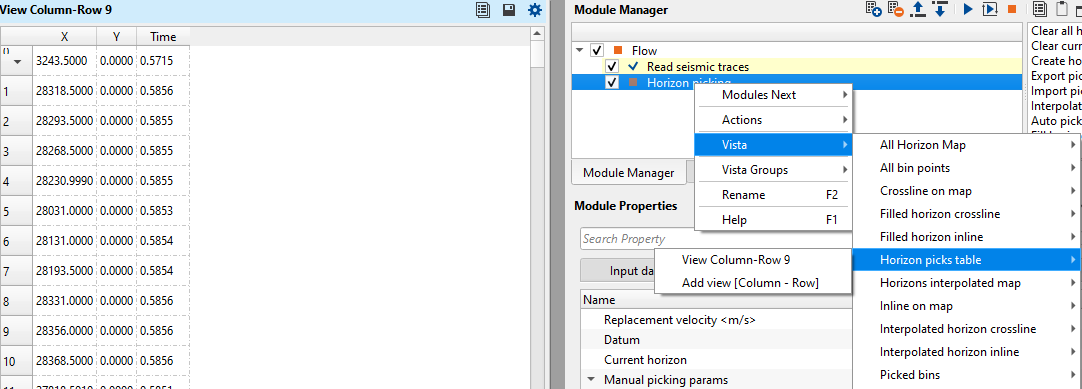Screen dimensions: 1082x389
Task: Click the X column header
Action: pos(64,37)
